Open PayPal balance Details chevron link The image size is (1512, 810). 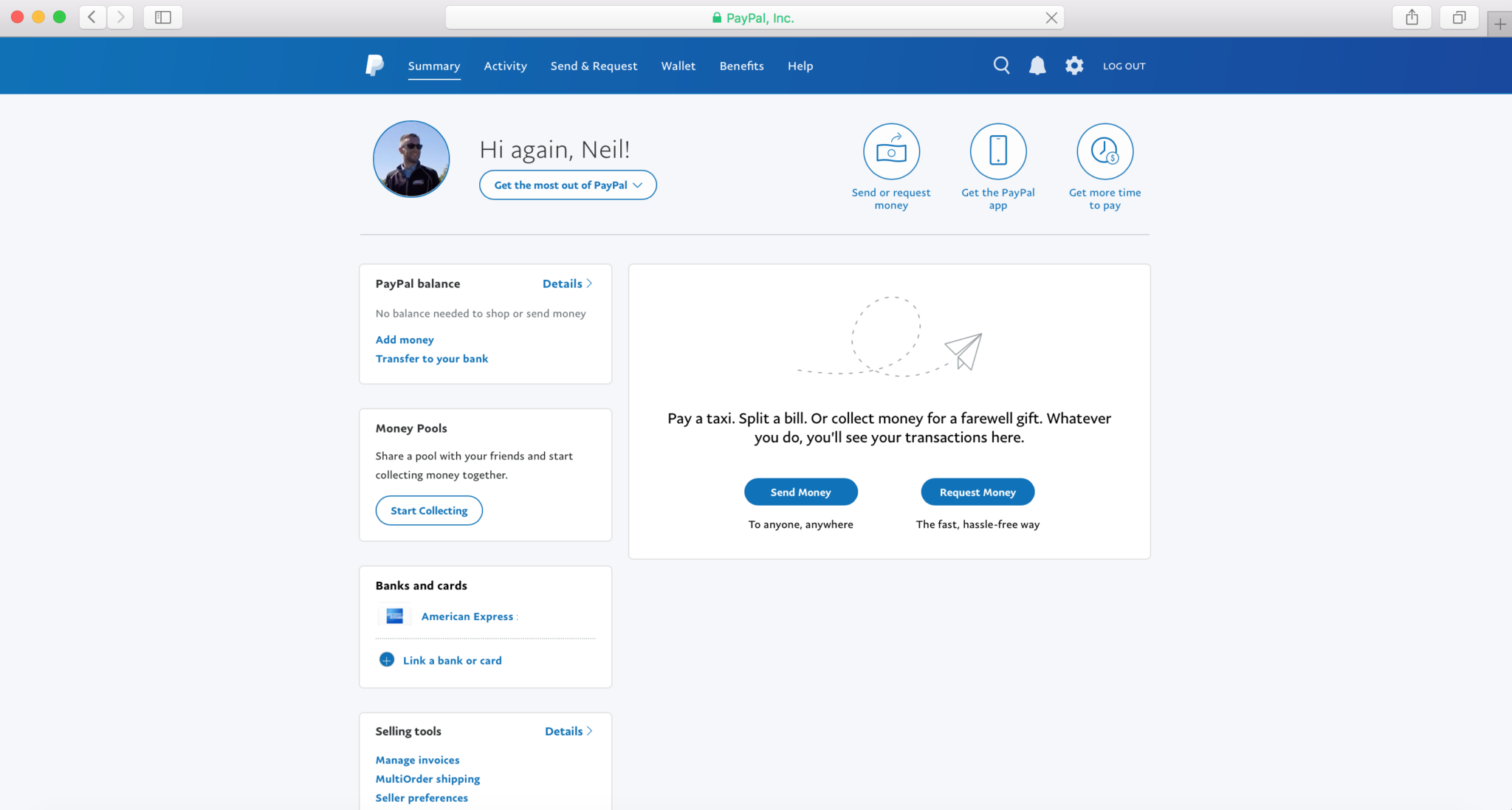567,284
